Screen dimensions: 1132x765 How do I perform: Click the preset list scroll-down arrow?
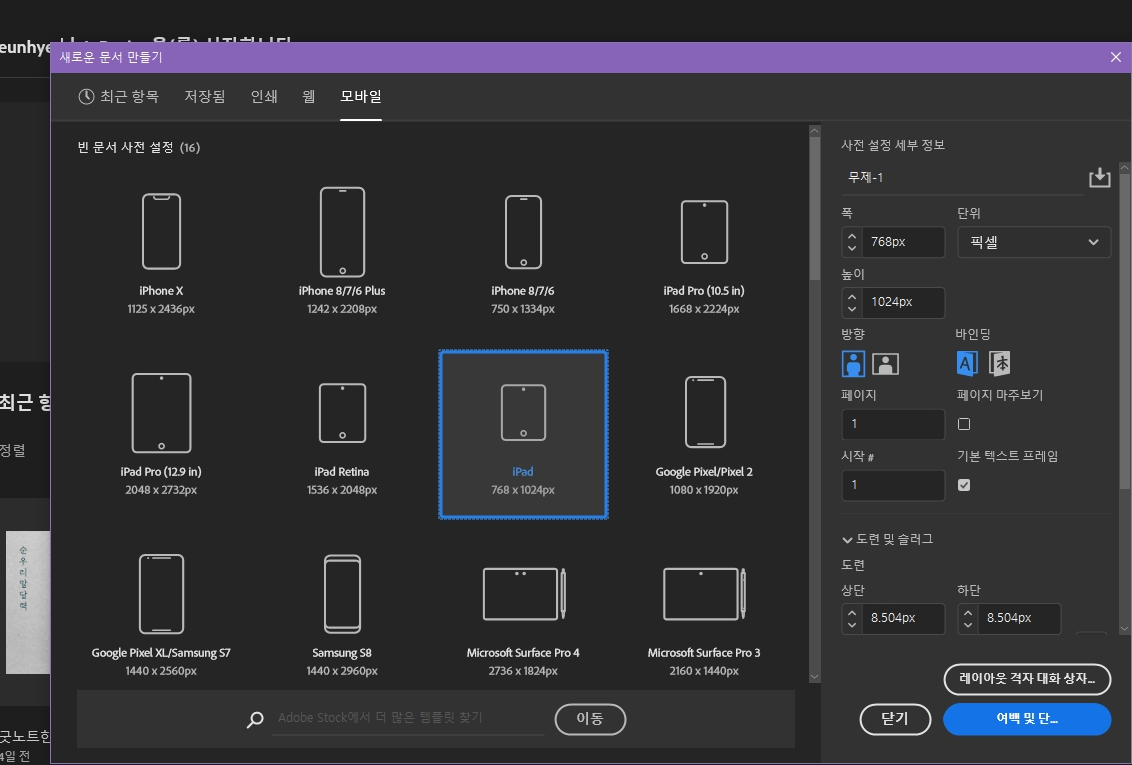[x=815, y=677]
